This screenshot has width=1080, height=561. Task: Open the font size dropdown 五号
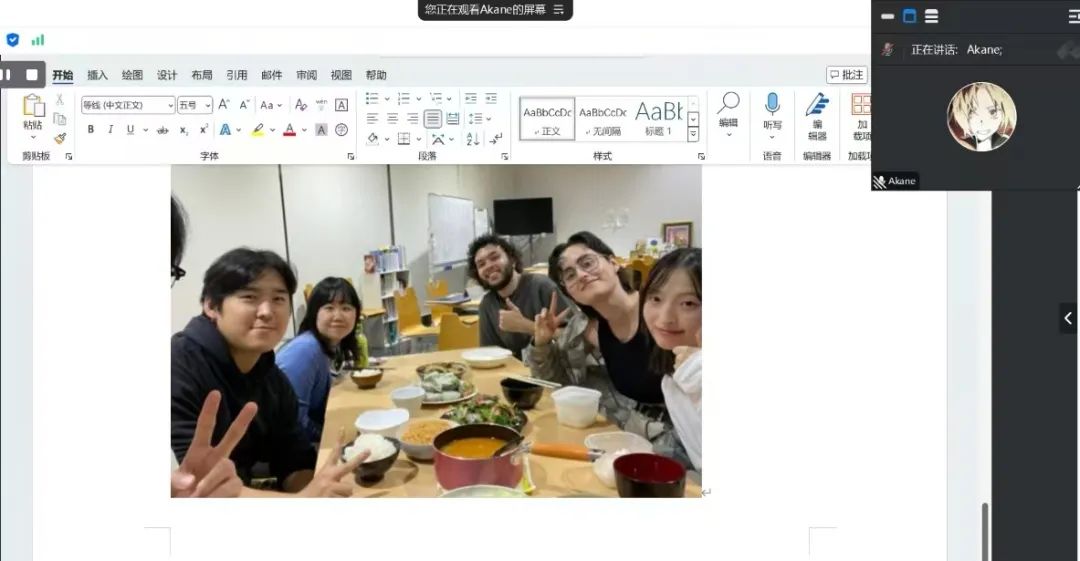(x=194, y=105)
